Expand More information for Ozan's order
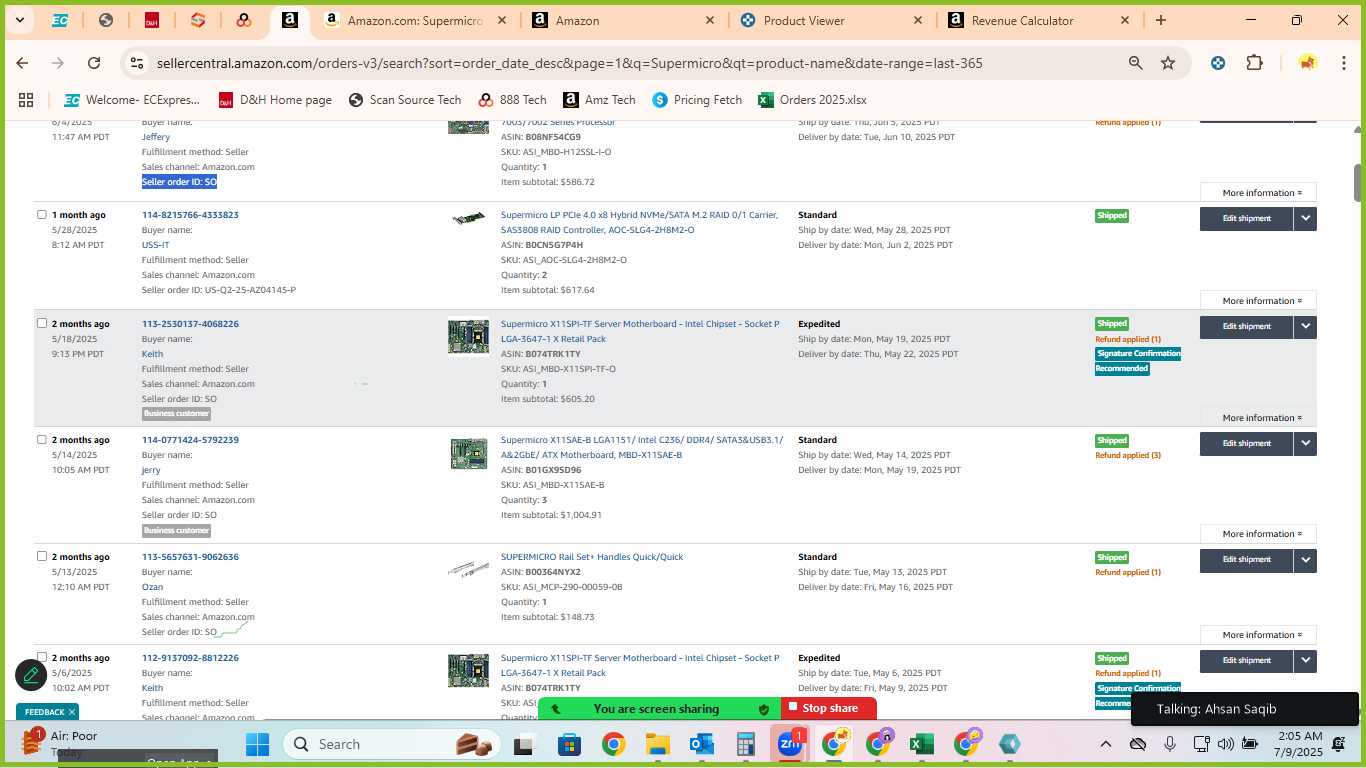 click(1258, 634)
